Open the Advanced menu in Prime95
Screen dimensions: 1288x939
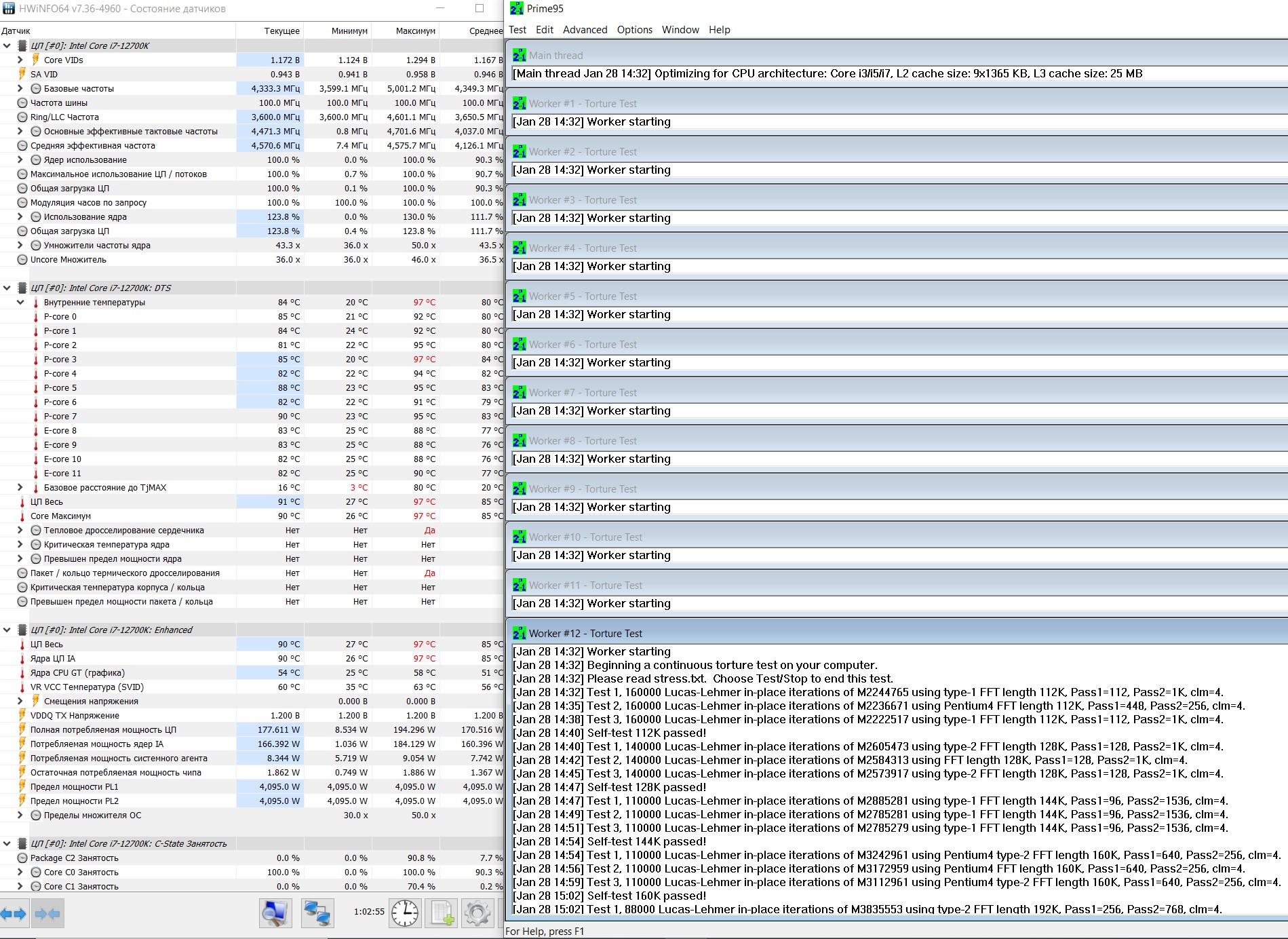click(x=585, y=30)
